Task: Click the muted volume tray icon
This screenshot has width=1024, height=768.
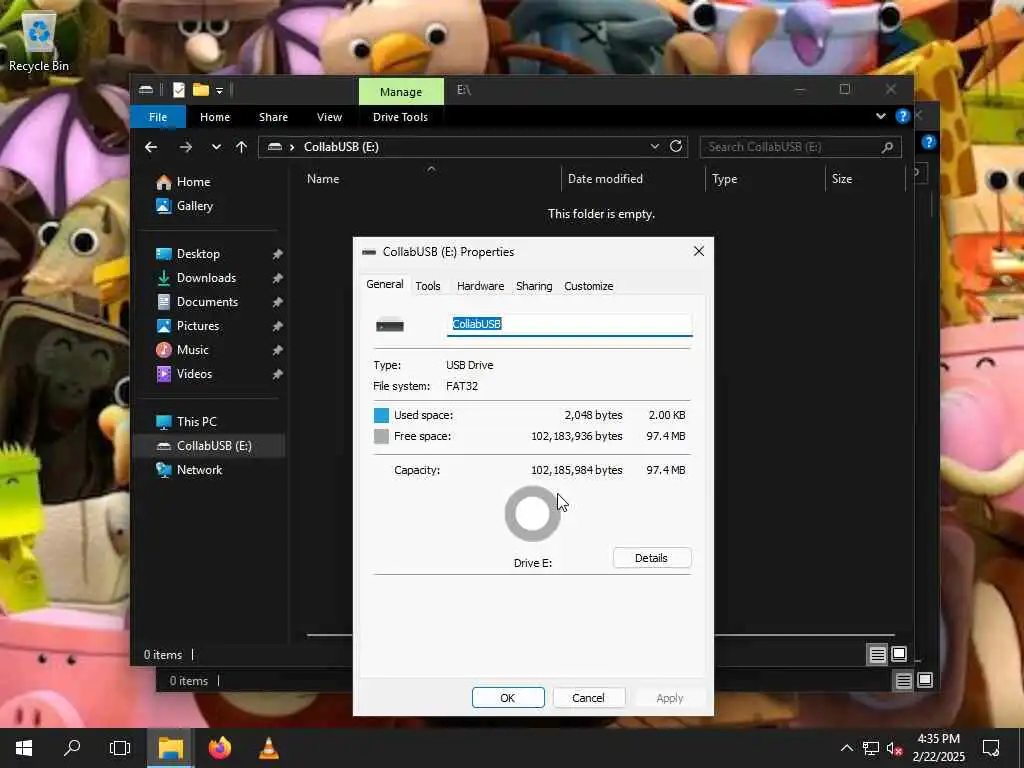Action: tap(894, 748)
